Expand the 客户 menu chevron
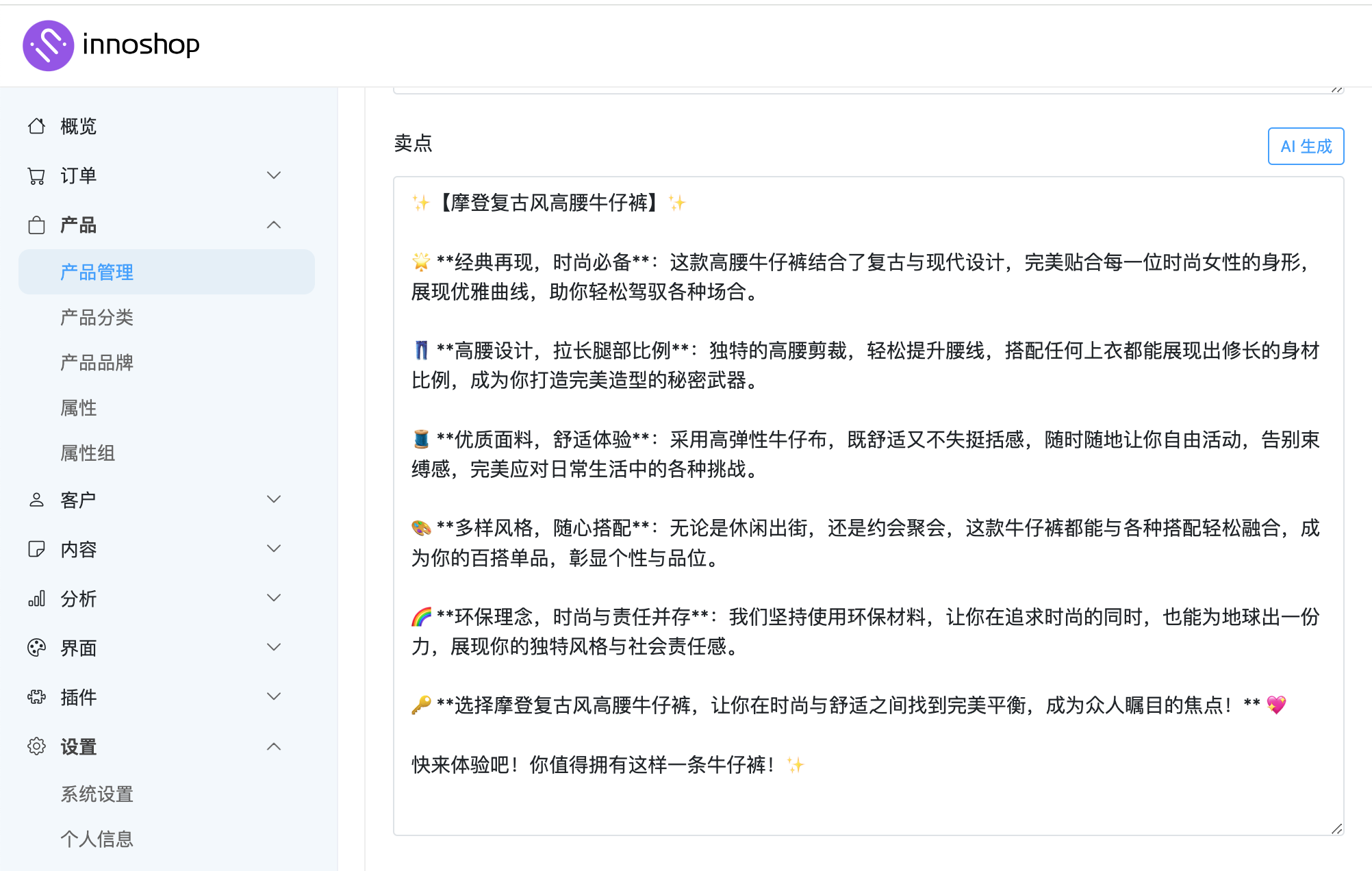The height and width of the screenshot is (871, 1372). pos(274,499)
